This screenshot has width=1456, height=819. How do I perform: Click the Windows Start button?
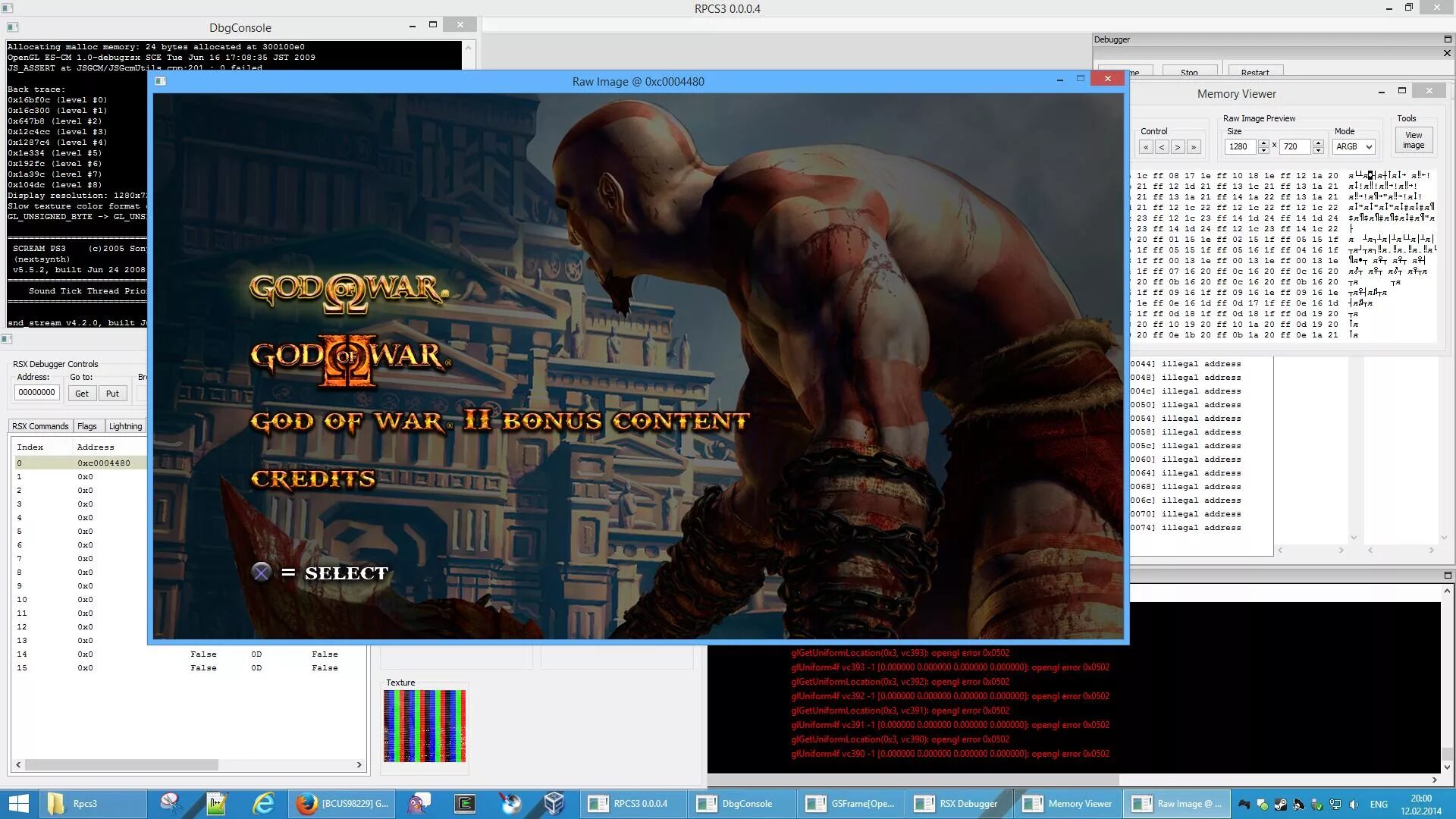pyautogui.click(x=18, y=803)
